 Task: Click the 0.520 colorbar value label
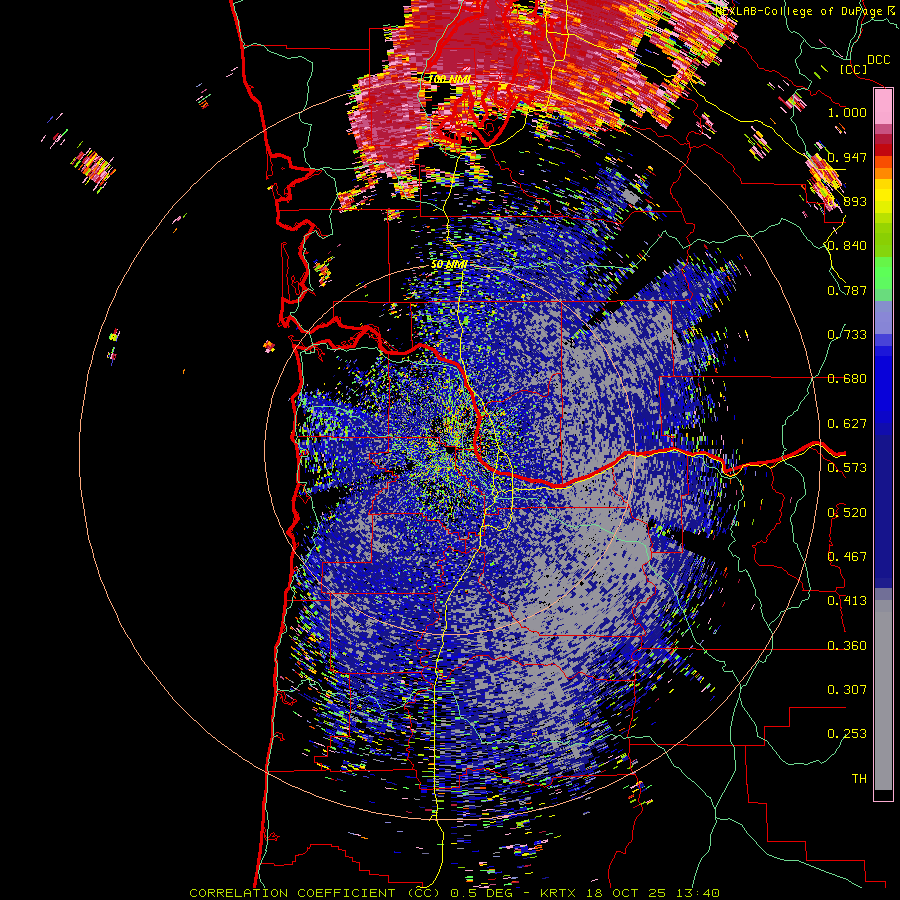pos(847,512)
